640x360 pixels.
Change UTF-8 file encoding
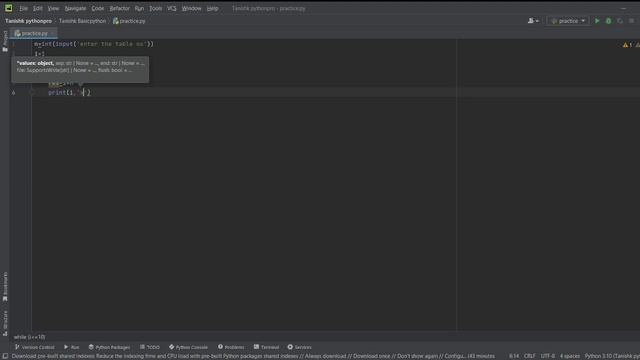[548, 356]
